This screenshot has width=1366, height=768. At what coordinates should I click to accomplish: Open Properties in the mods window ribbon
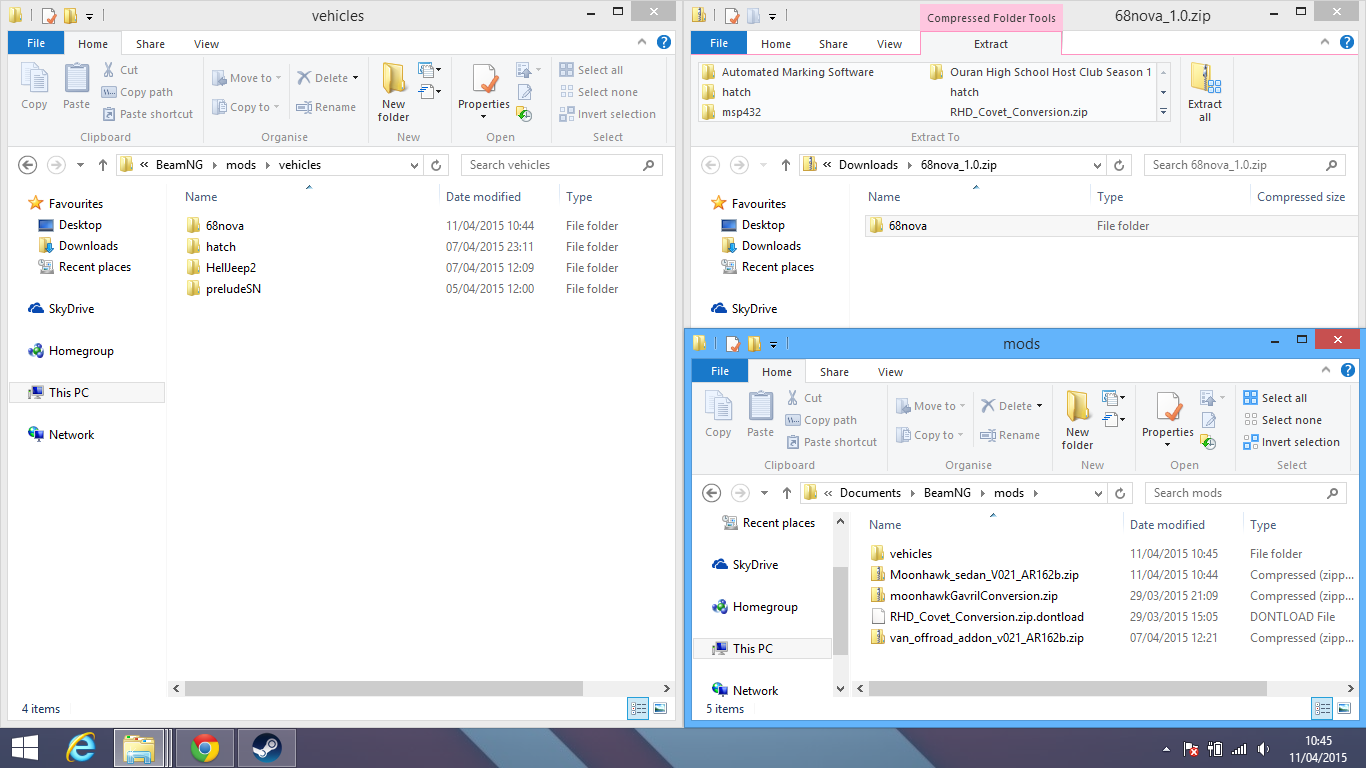click(1168, 413)
